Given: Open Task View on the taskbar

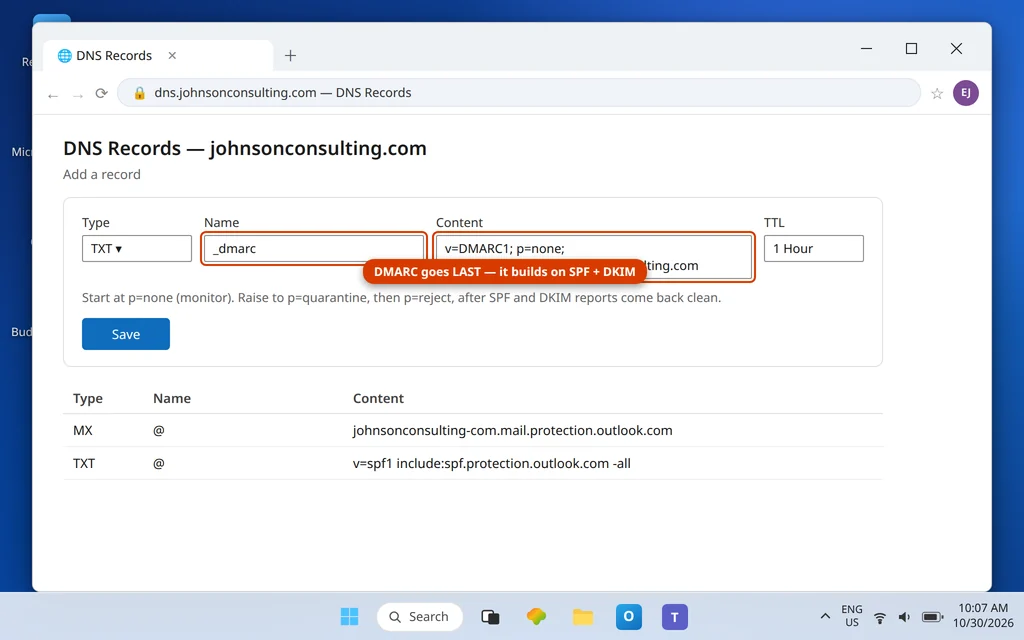Looking at the screenshot, I should tap(490, 616).
